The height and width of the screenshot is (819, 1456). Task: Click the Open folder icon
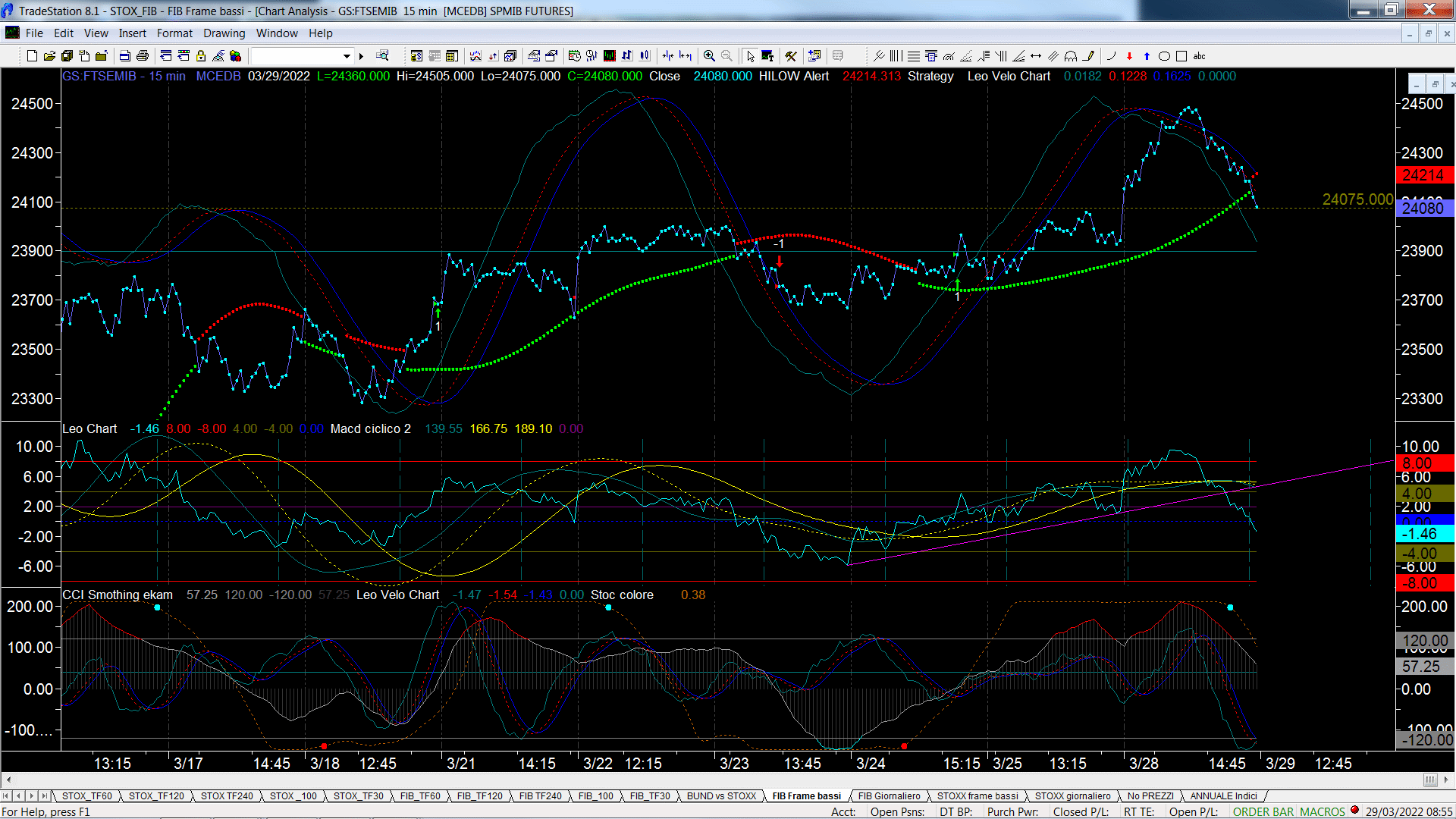[49, 56]
